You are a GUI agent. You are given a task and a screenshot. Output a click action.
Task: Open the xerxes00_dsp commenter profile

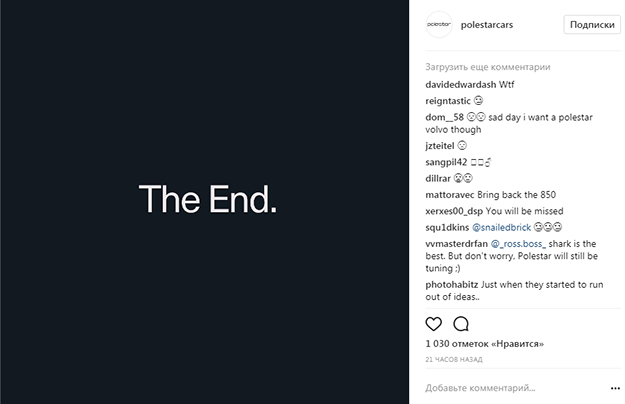pos(454,211)
